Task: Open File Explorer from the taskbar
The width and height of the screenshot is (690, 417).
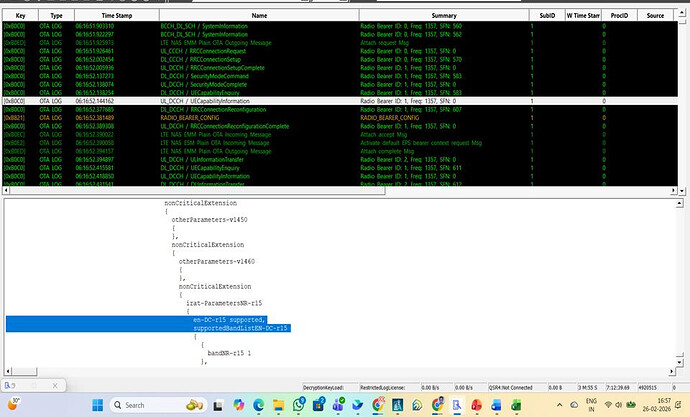Action: (279, 405)
